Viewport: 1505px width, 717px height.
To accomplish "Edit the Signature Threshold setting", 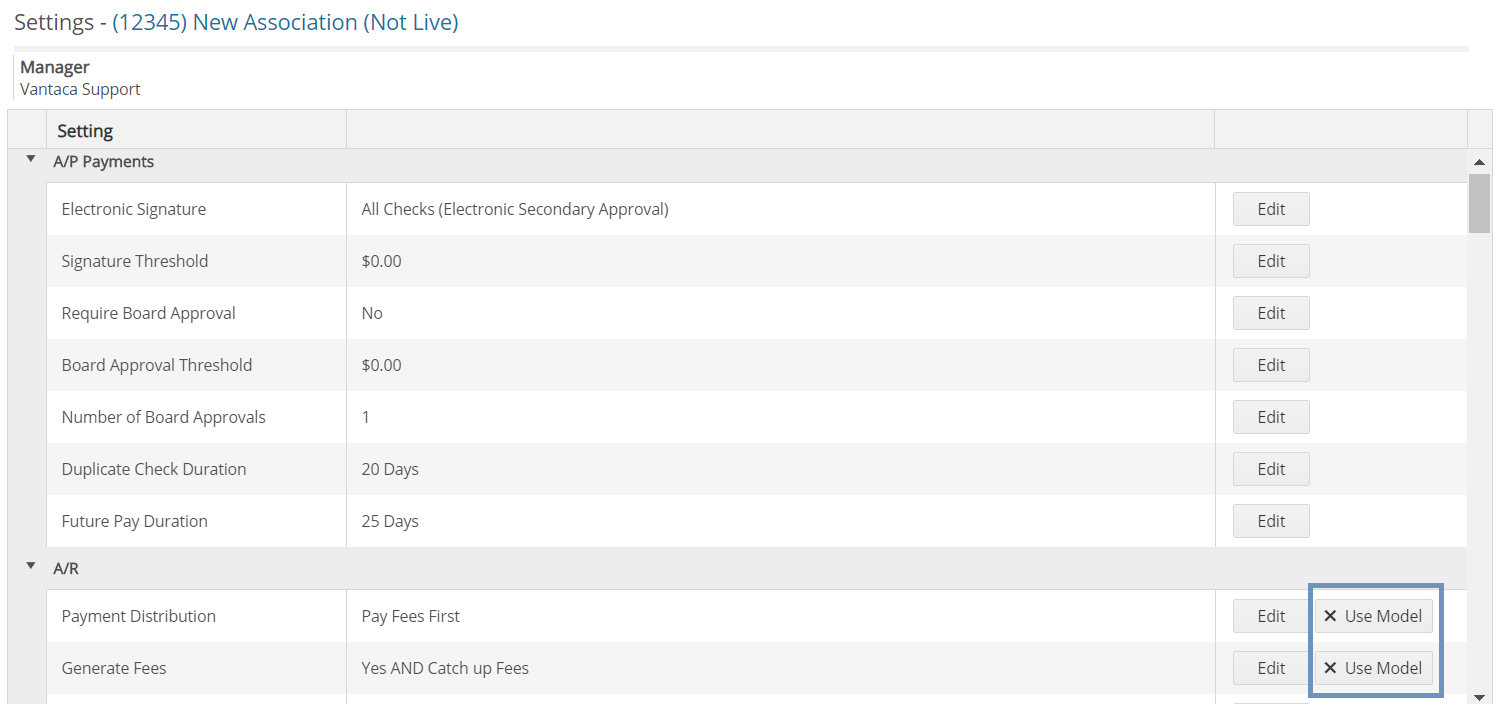I will click(x=1270, y=261).
